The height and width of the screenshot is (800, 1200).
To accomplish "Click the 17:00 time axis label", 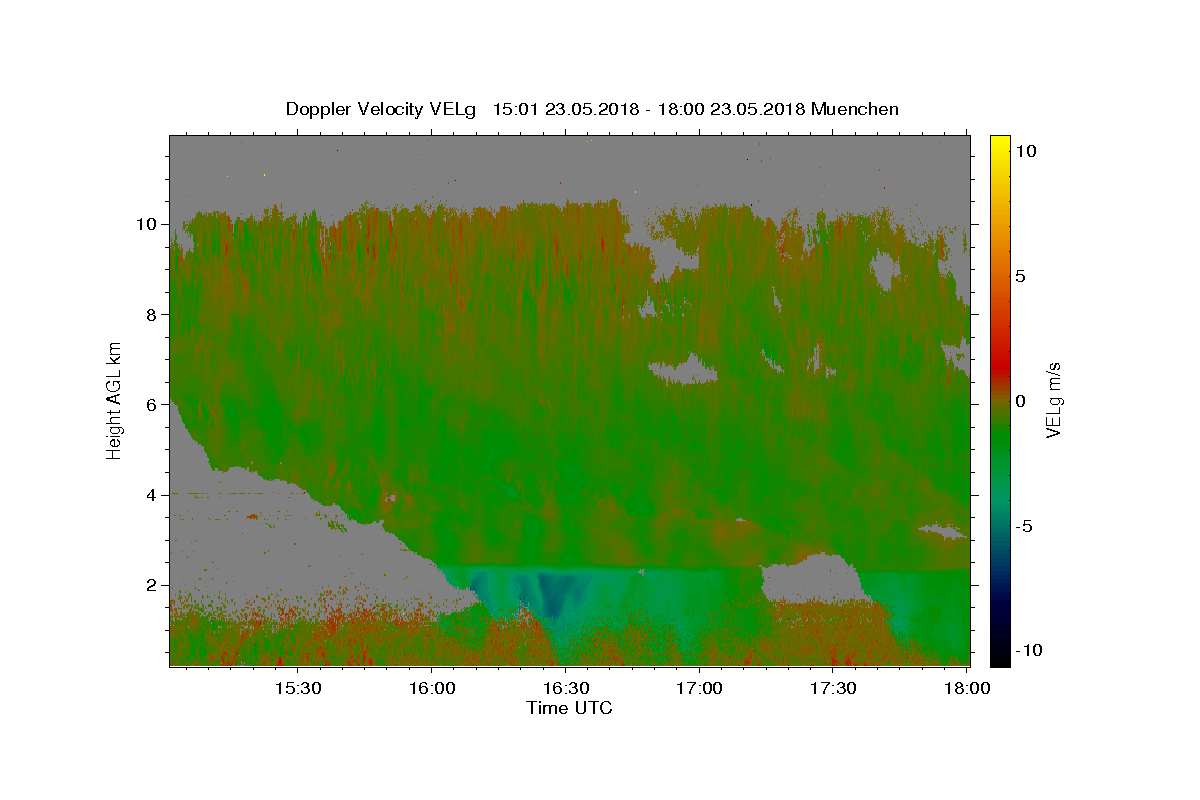I will click(x=699, y=688).
